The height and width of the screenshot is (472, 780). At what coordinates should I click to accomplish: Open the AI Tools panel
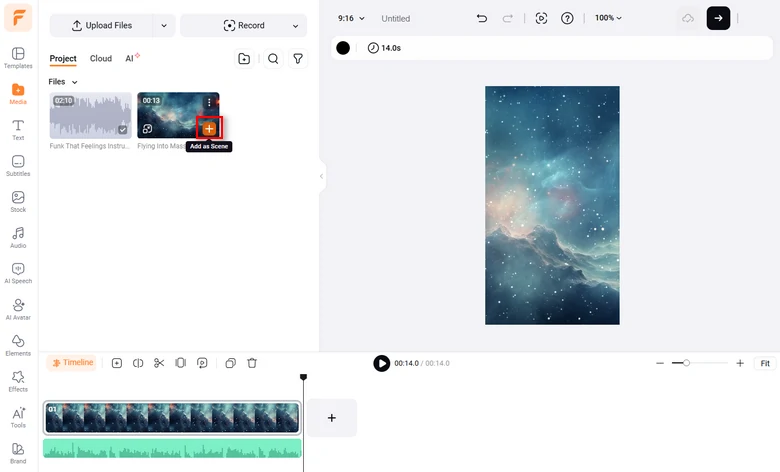click(18, 417)
